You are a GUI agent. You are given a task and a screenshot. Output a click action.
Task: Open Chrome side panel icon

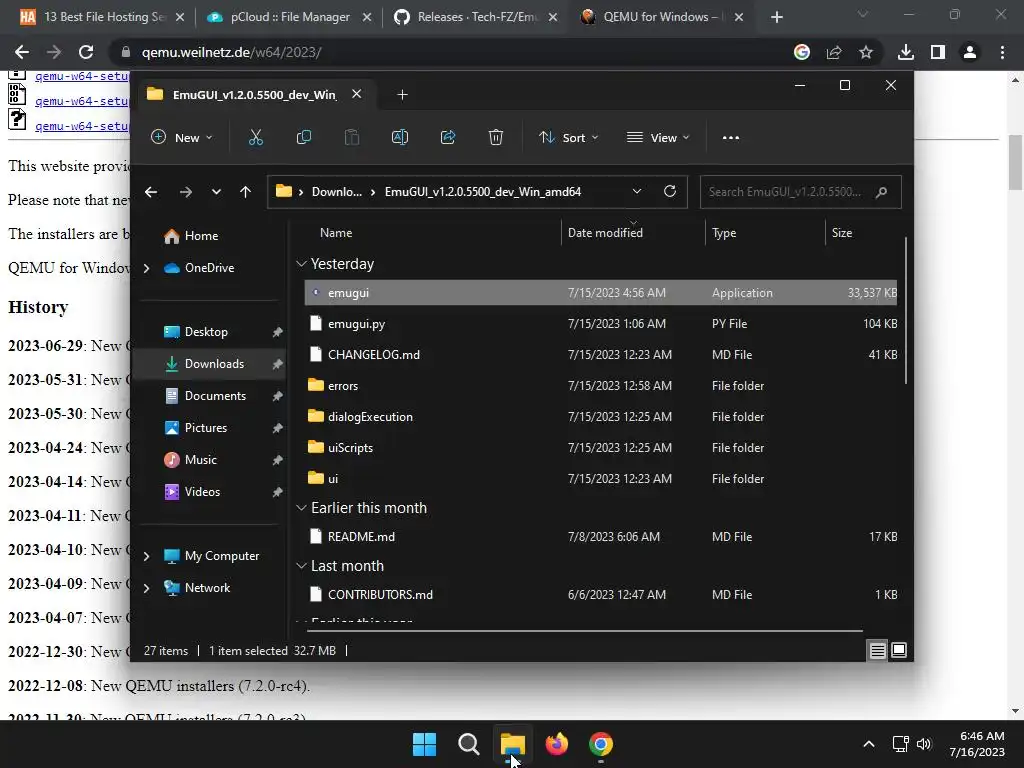point(938,52)
